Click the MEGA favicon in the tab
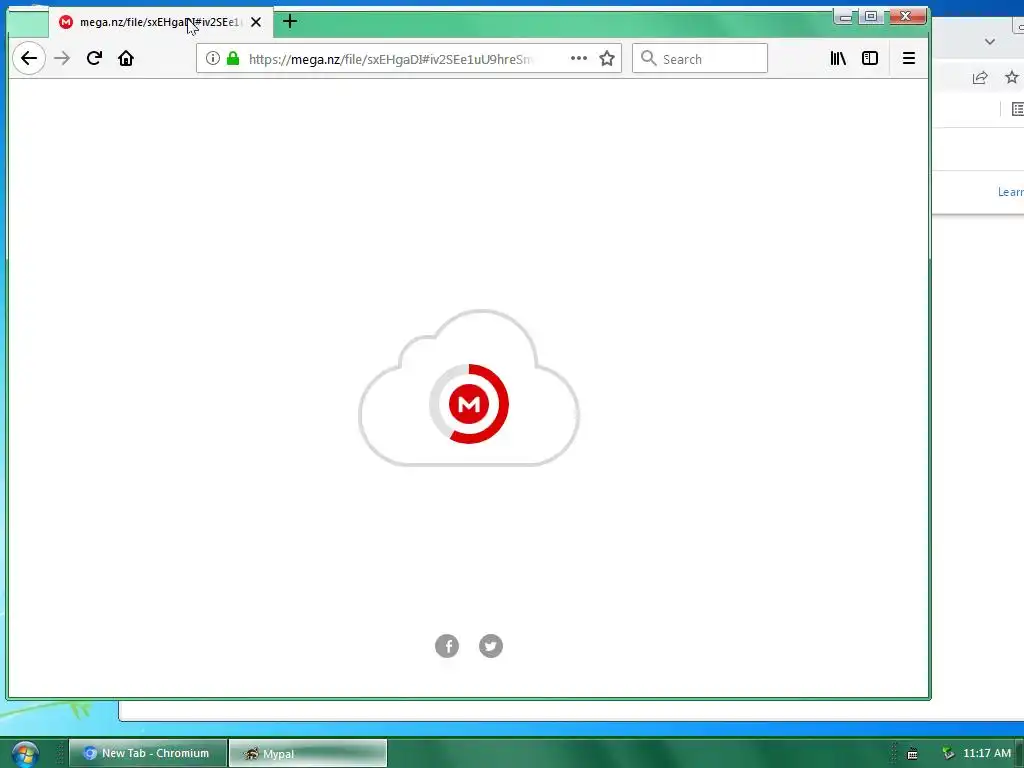 tap(65, 22)
